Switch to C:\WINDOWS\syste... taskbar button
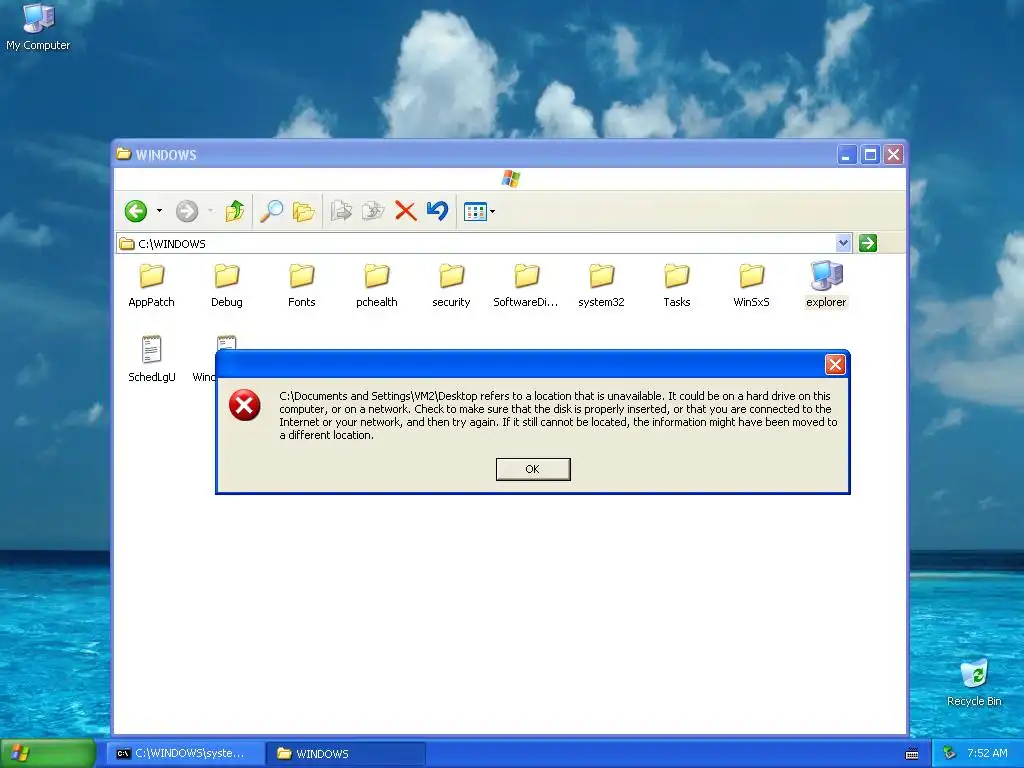The image size is (1024, 768). 187,754
